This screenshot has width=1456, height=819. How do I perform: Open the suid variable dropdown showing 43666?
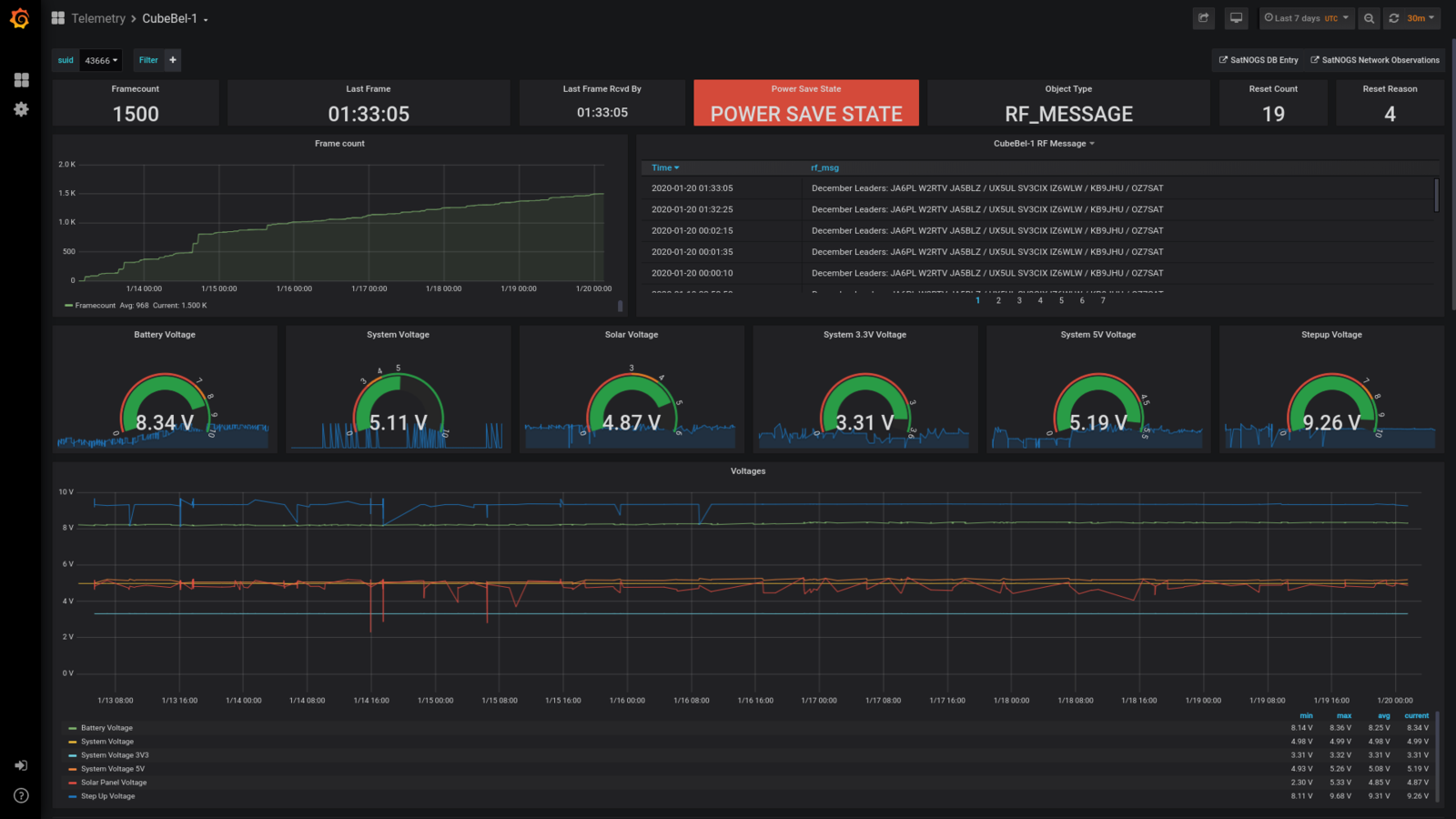click(x=100, y=60)
